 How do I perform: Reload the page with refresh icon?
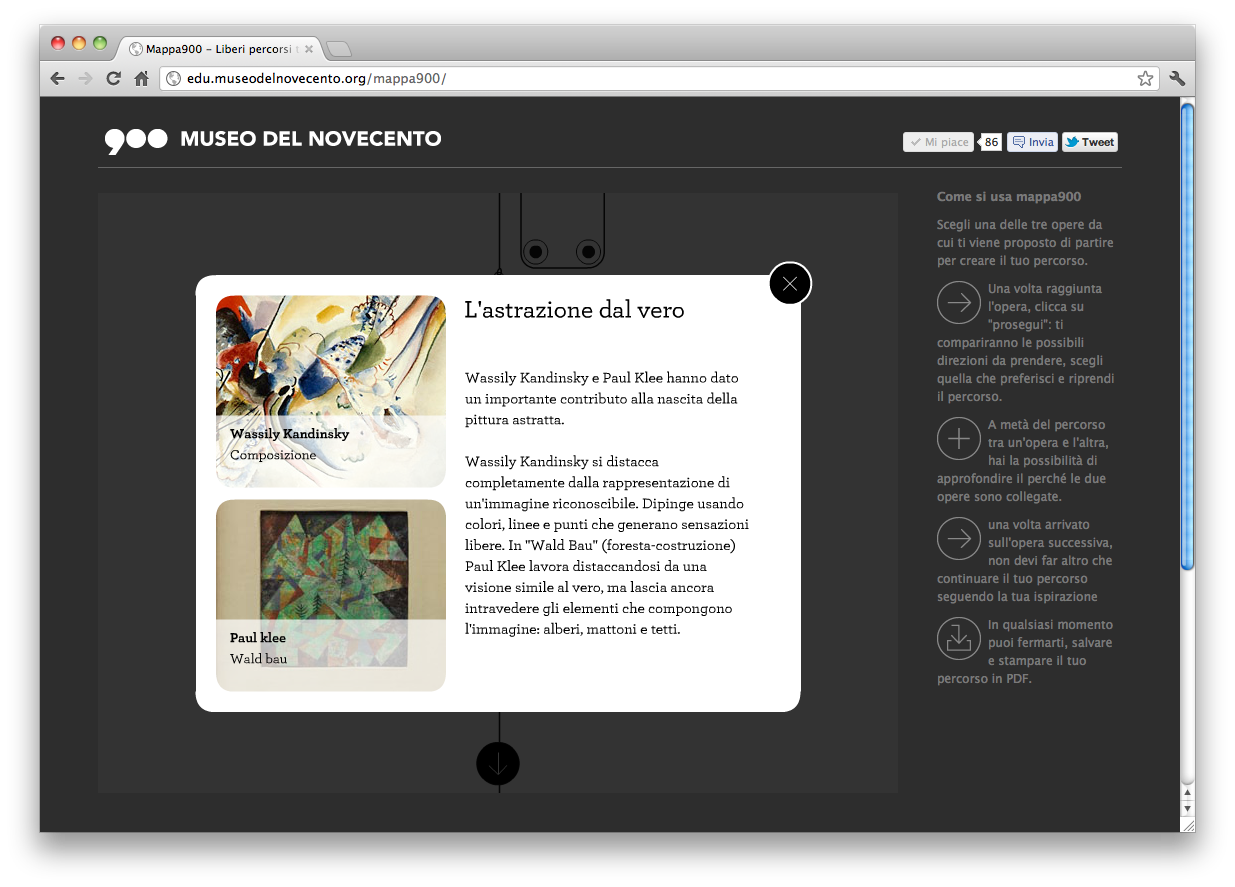pos(113,79)
